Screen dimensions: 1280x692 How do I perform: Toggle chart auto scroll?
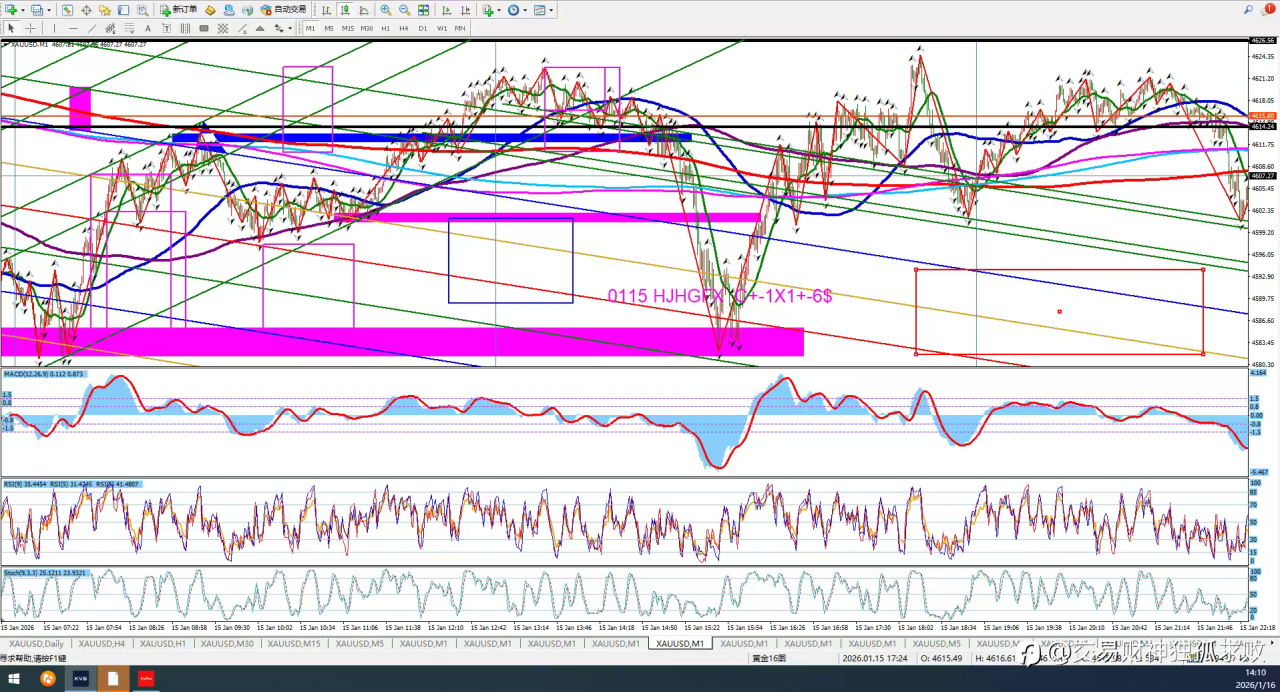pos(446,10)
